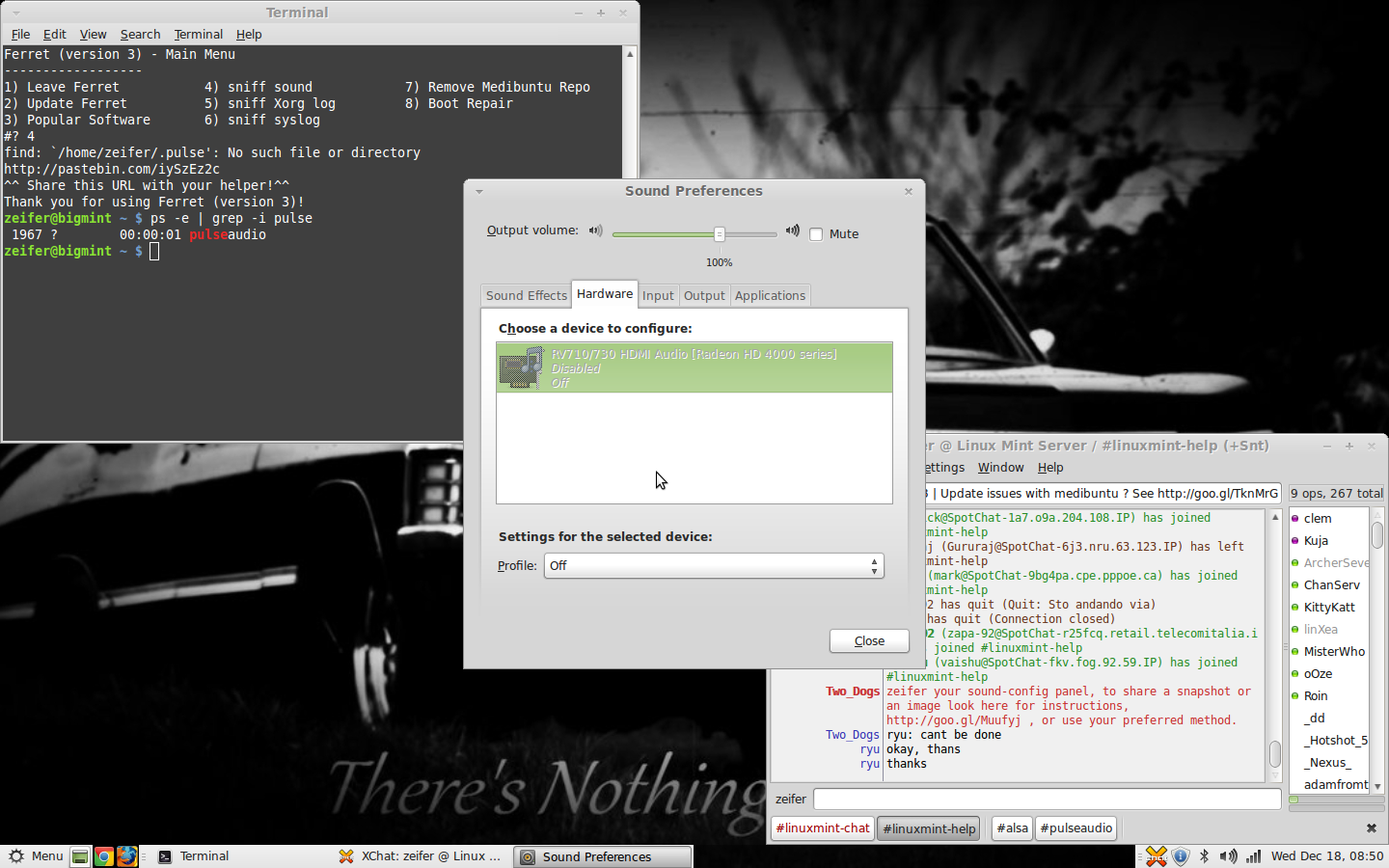Click the pastebin URL in the terminal
Image resolution: width=1389 pixels, height=868 pixels.
[112, 169]
